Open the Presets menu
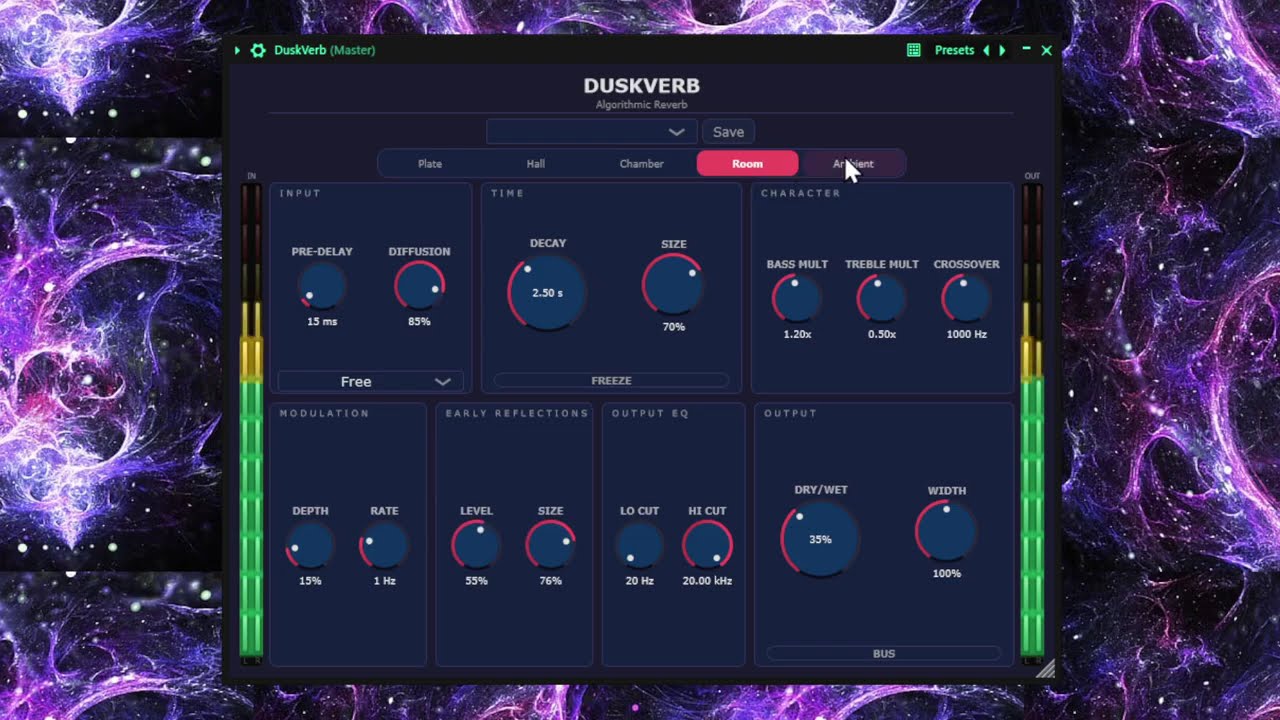Screen dimensions: 1280x720 (954, 50)
